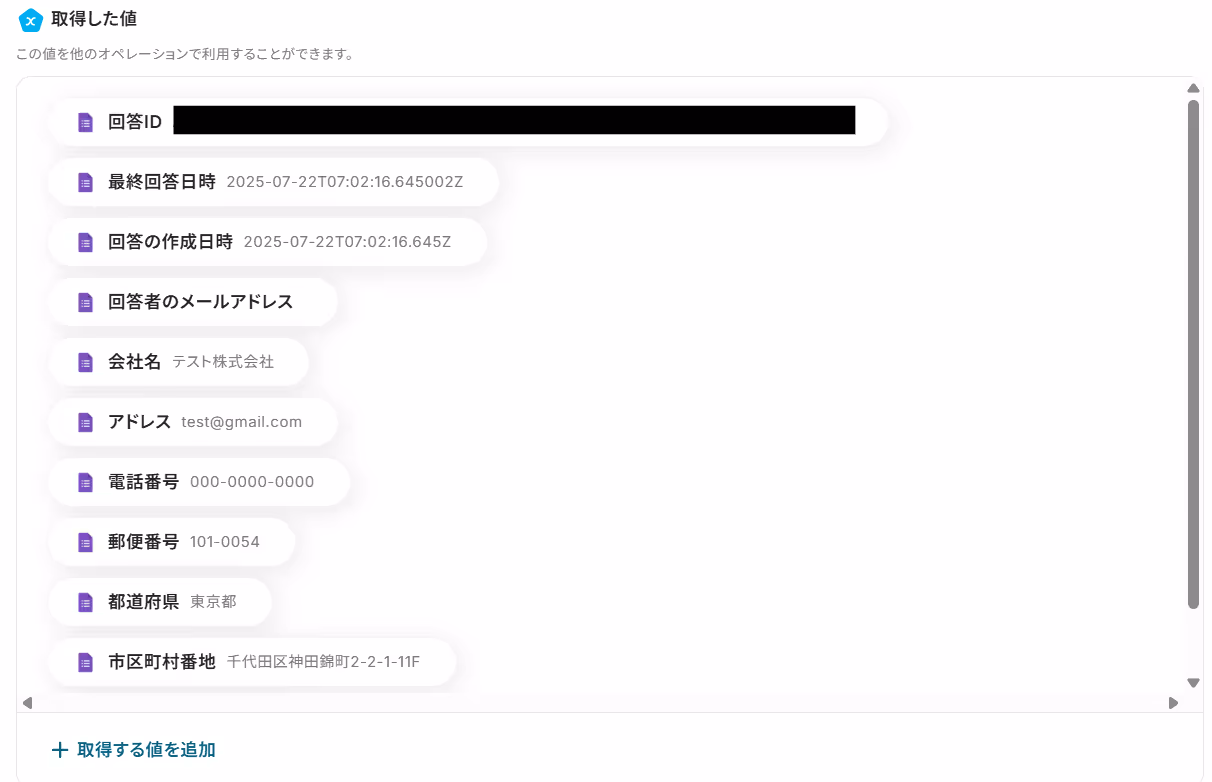The image size is (1212, 782).
Task: Select the 電話番号 000-0000-0000 value chip
Action: coord(199,482)
